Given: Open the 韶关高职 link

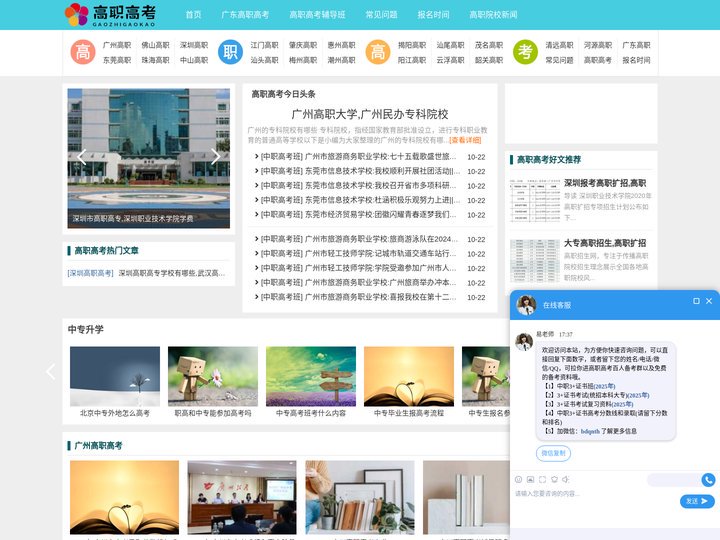Looking at the screenshot, I should 489,60.
